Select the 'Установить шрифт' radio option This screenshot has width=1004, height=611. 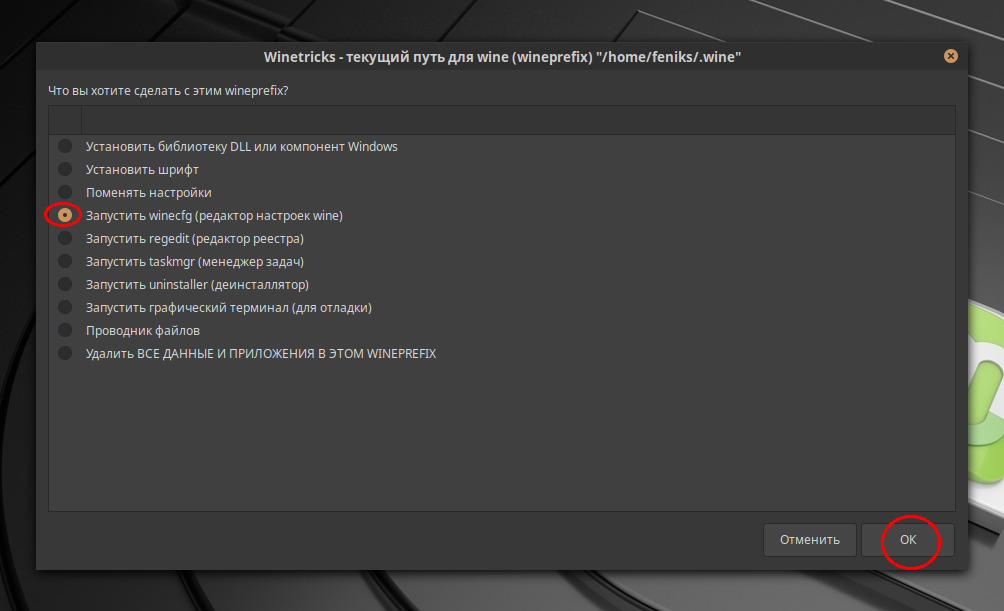pyautogui.click(x=65, y=169)
